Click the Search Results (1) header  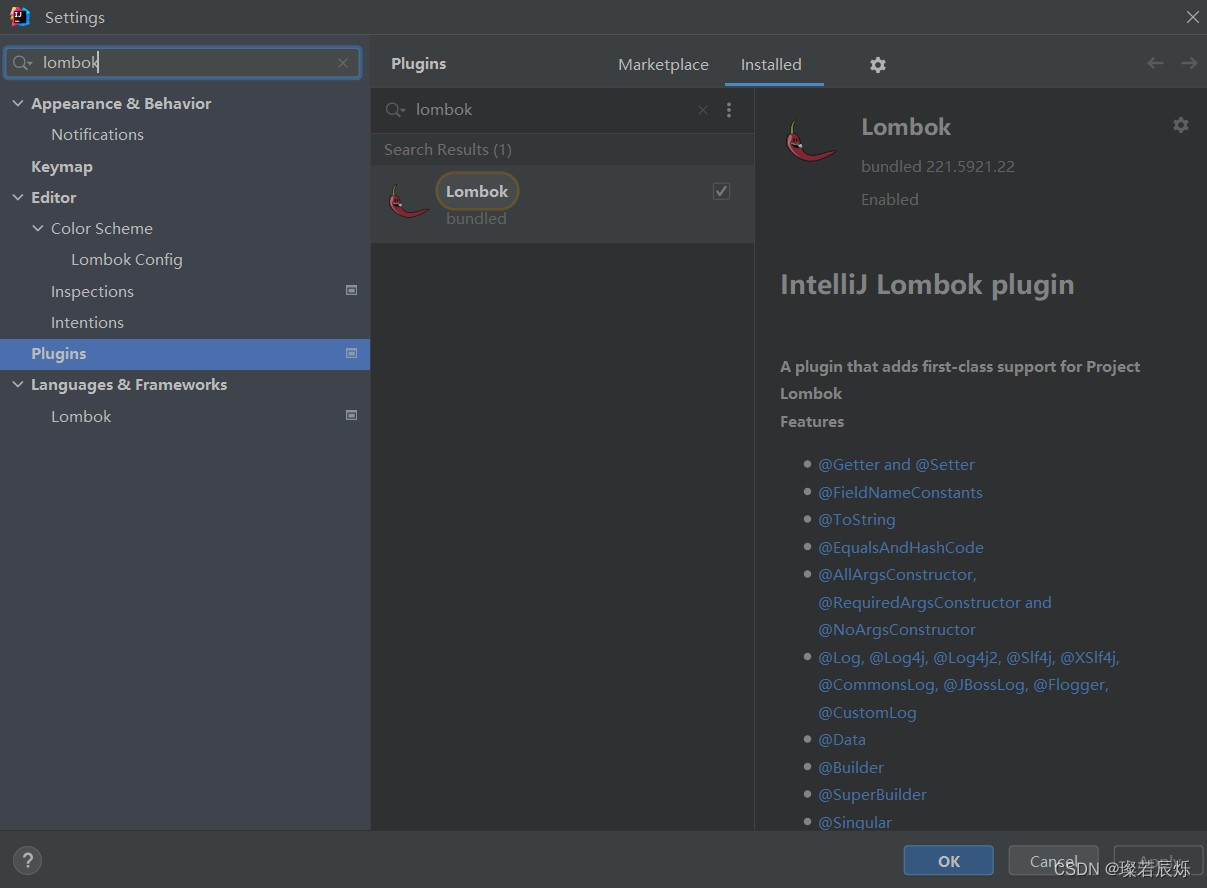(x=448, y=149)
